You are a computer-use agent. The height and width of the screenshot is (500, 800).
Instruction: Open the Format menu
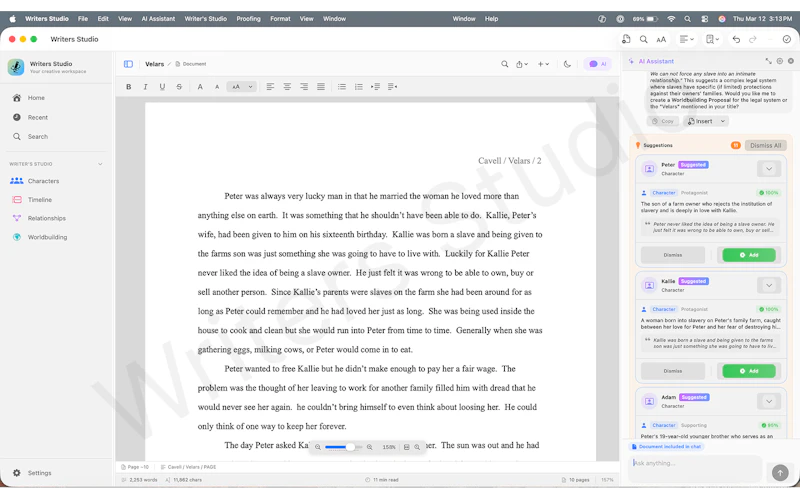pos(280,19)
